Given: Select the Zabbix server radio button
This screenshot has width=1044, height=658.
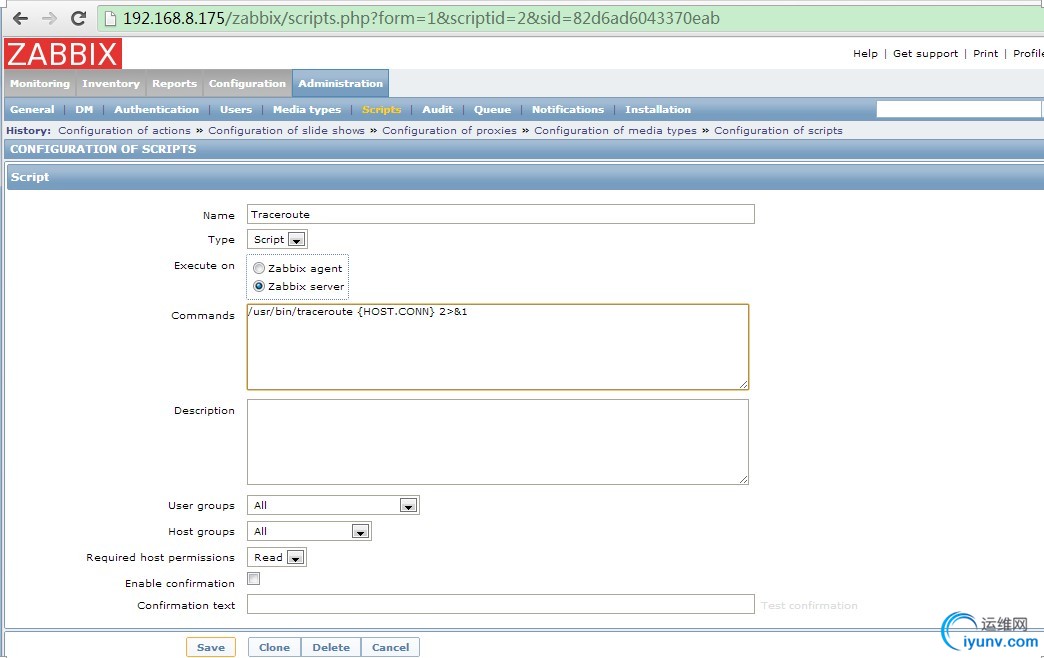Looking at the screenshot, I should [259, 286].
